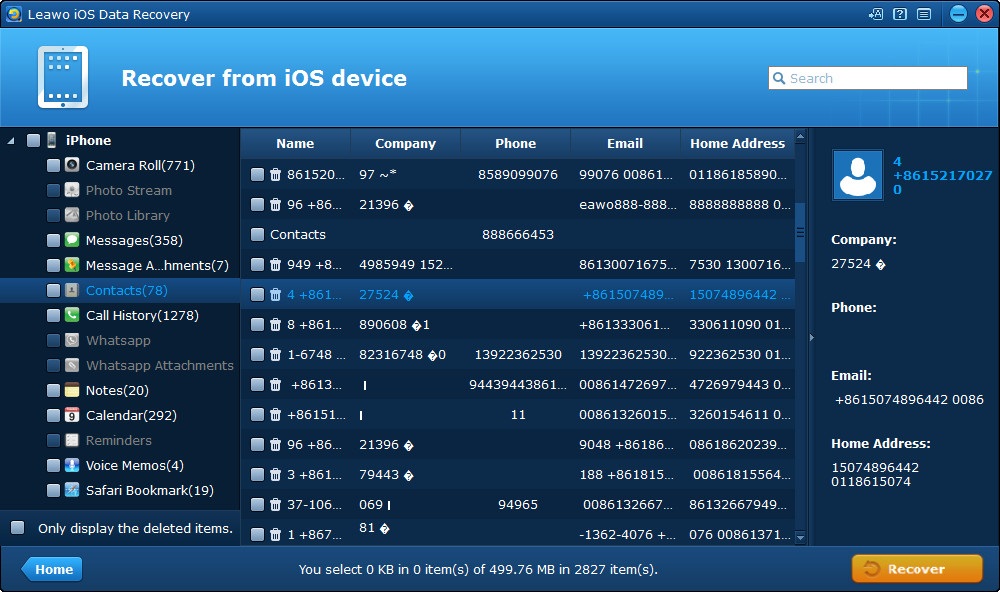Tick the iPhone root checkbox
The height and width of the screenshot is (592, 1000).
click(x=33, y=140)
